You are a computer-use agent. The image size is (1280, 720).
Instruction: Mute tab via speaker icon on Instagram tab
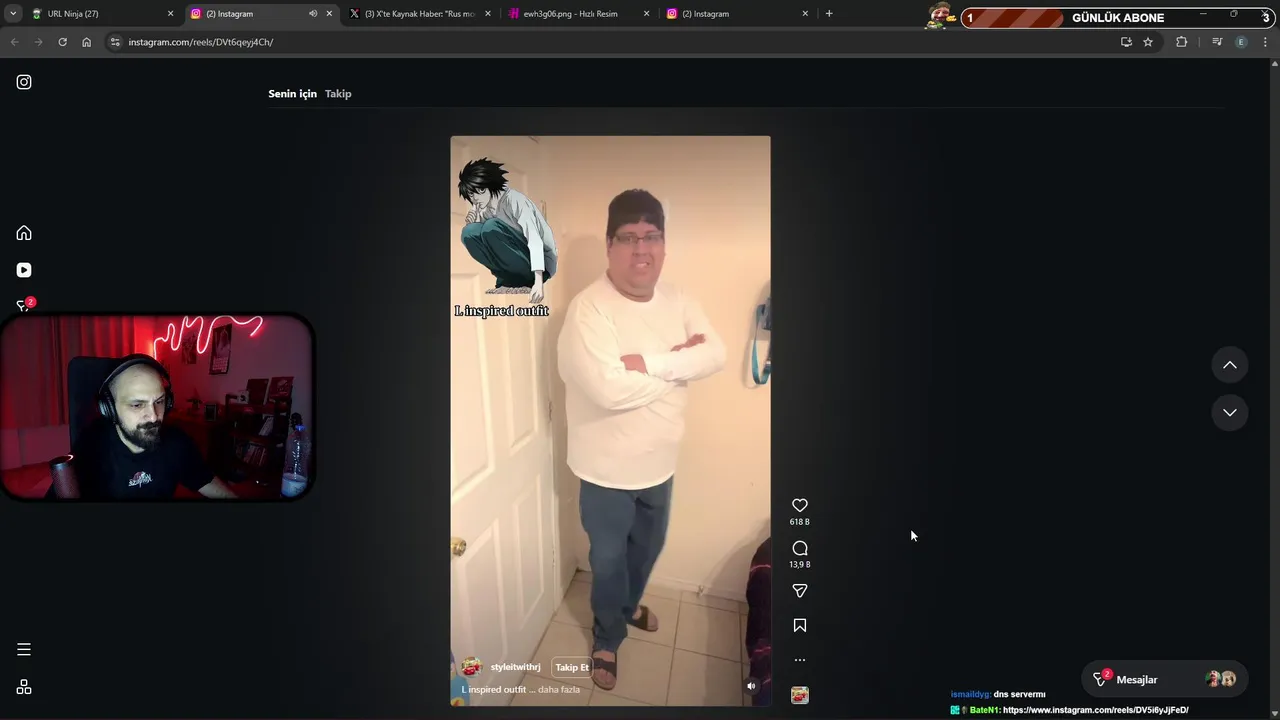(312, 14)
